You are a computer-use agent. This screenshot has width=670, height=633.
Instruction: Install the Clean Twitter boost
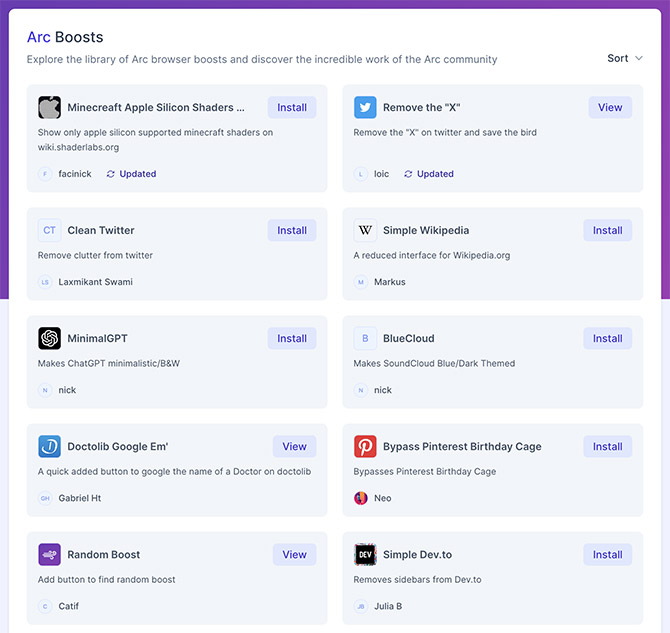pos(292,230)
